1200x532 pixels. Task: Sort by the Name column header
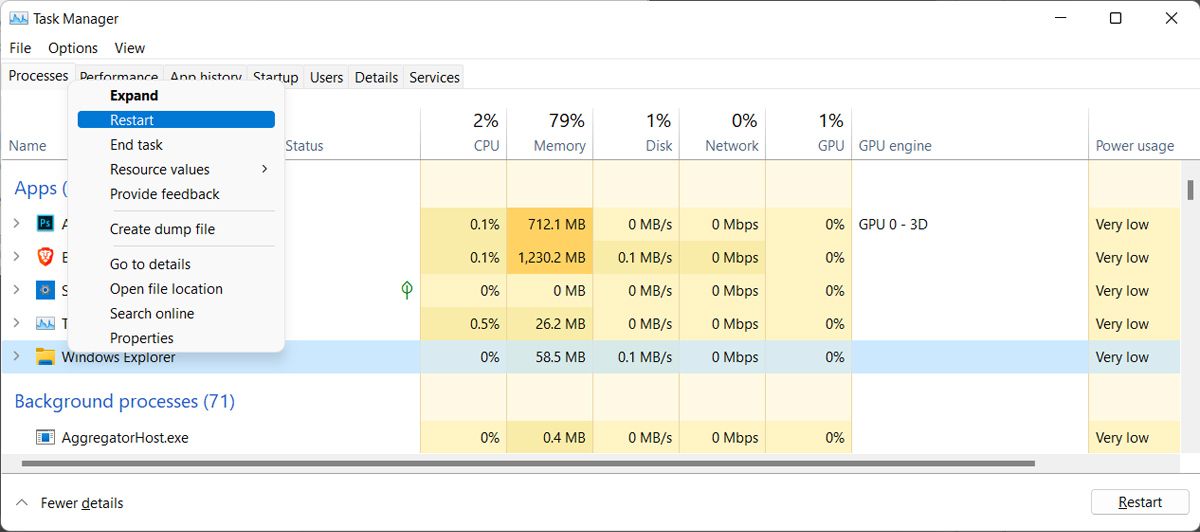point(28,145)
